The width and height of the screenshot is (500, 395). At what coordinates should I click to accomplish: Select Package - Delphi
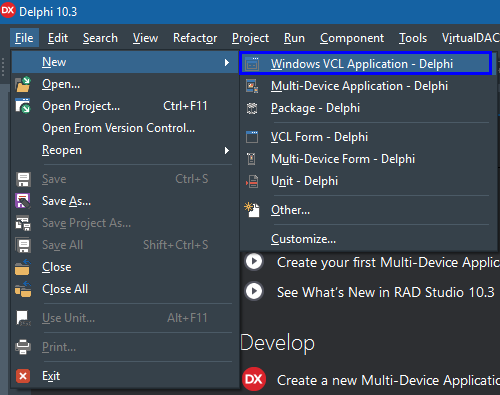pyautogui.click(x=368, y=108)
